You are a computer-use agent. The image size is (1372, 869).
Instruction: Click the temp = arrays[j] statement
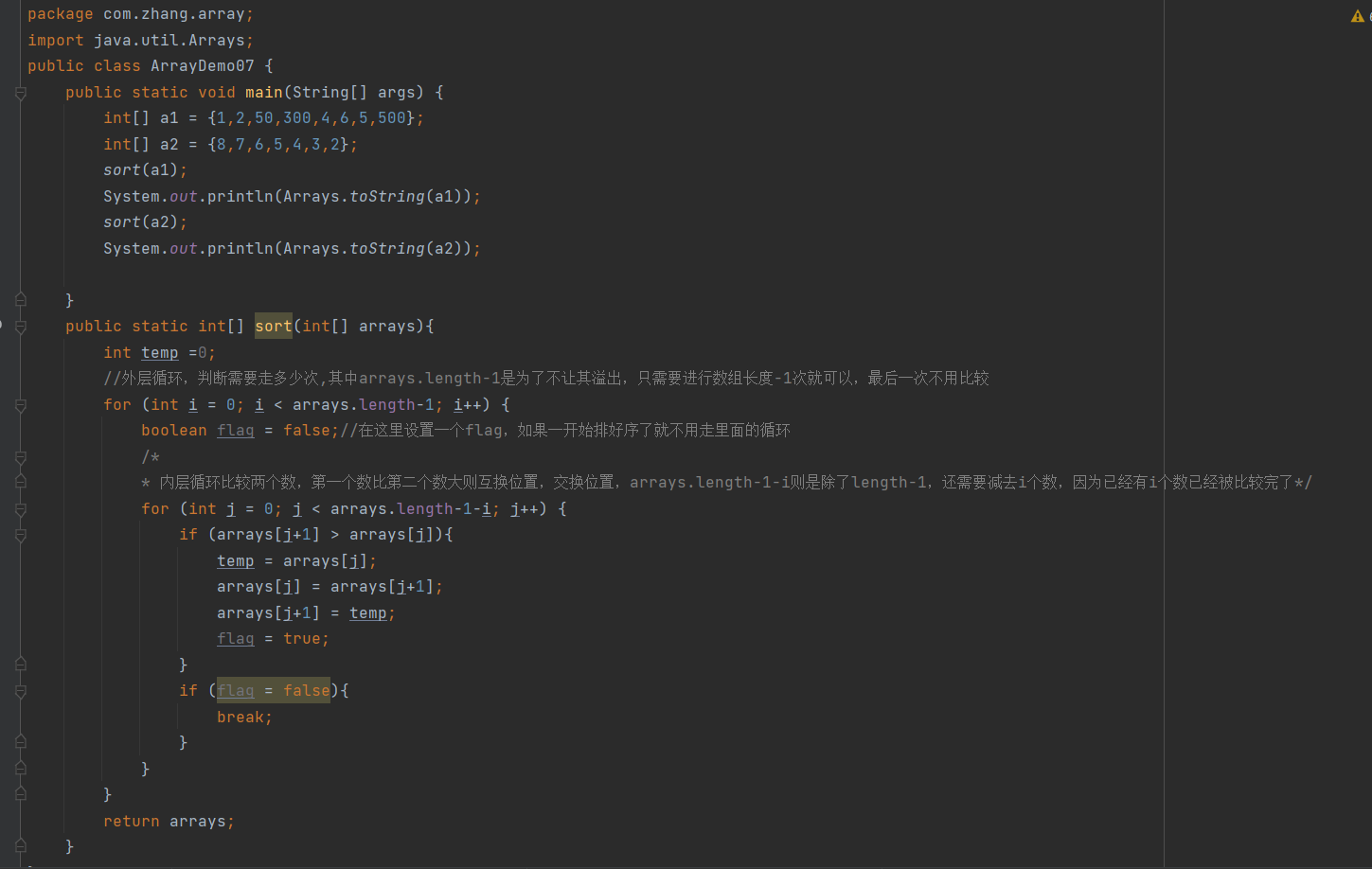[297, 561]
